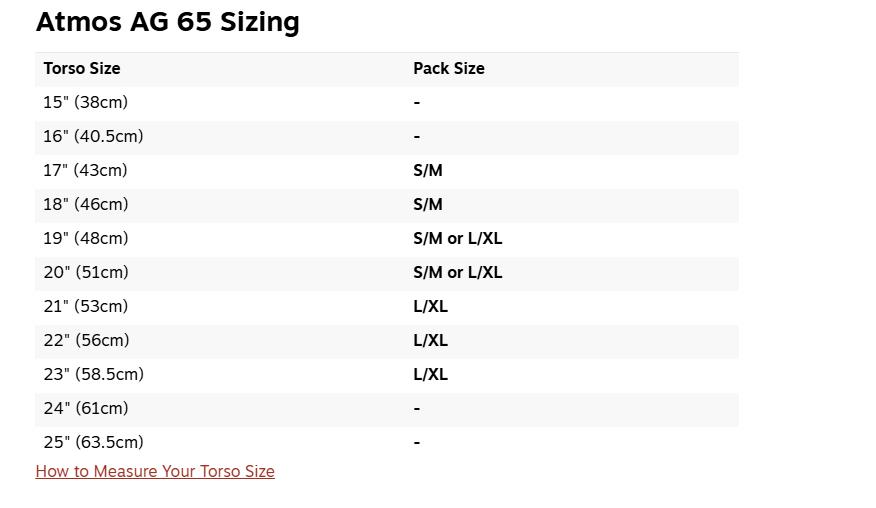Click the Atmos AG 65 Sizing heading
The width and height of the screenshot is (876, 508).
click(168, 22)
